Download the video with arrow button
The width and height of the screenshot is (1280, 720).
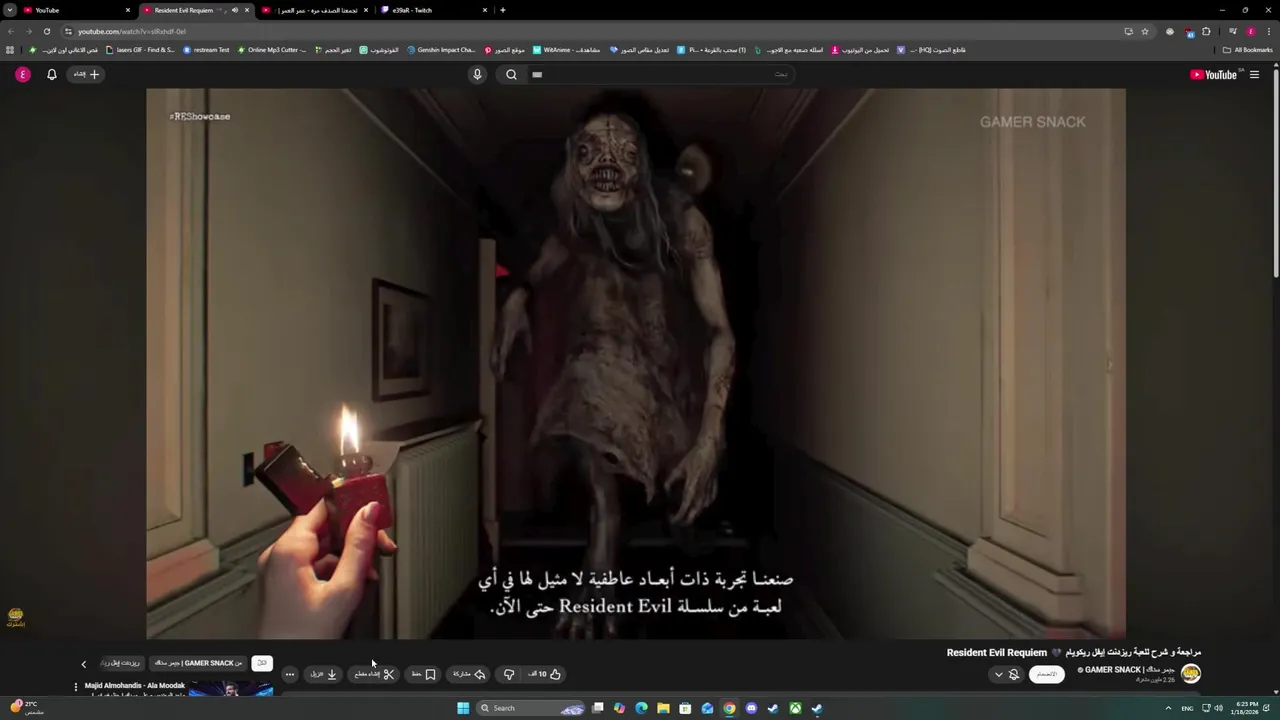pos(323,674)
